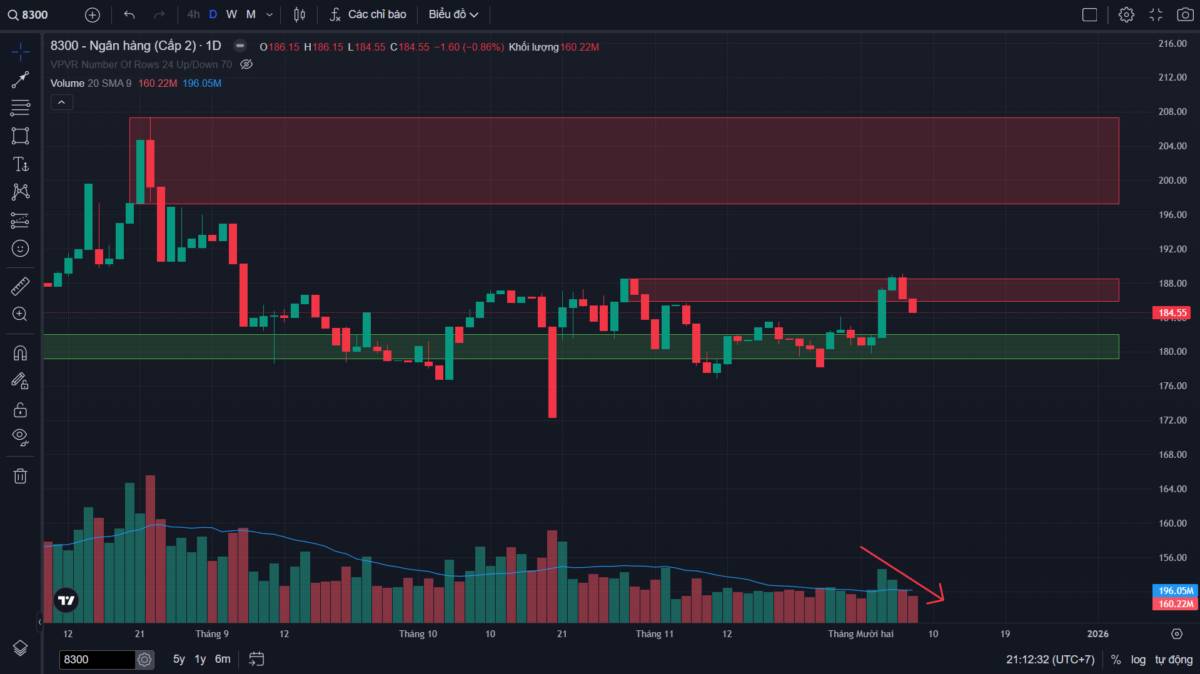
Task: Select the text annotation tool
Action: 20,164
